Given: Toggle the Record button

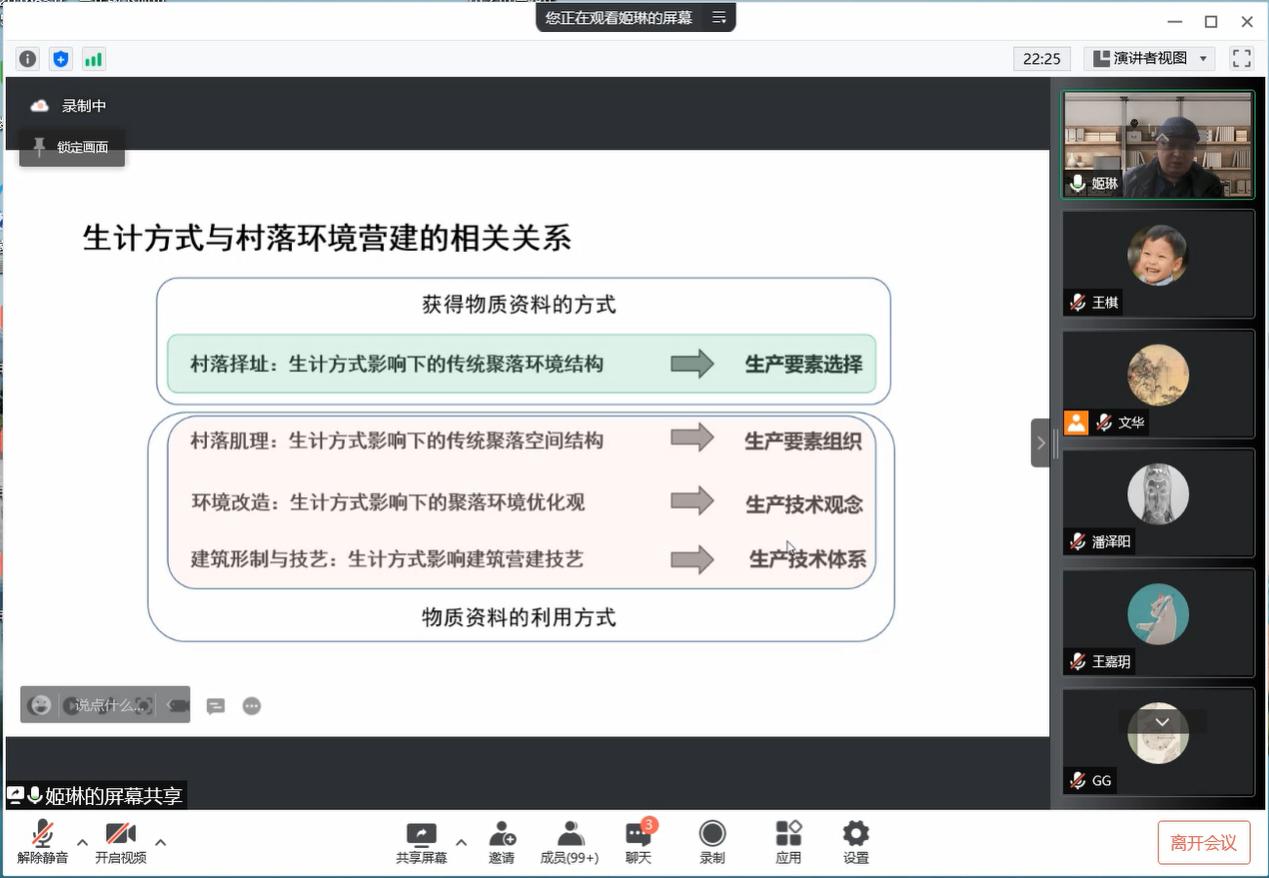Looking at the screenshot, I should point(712,842).
